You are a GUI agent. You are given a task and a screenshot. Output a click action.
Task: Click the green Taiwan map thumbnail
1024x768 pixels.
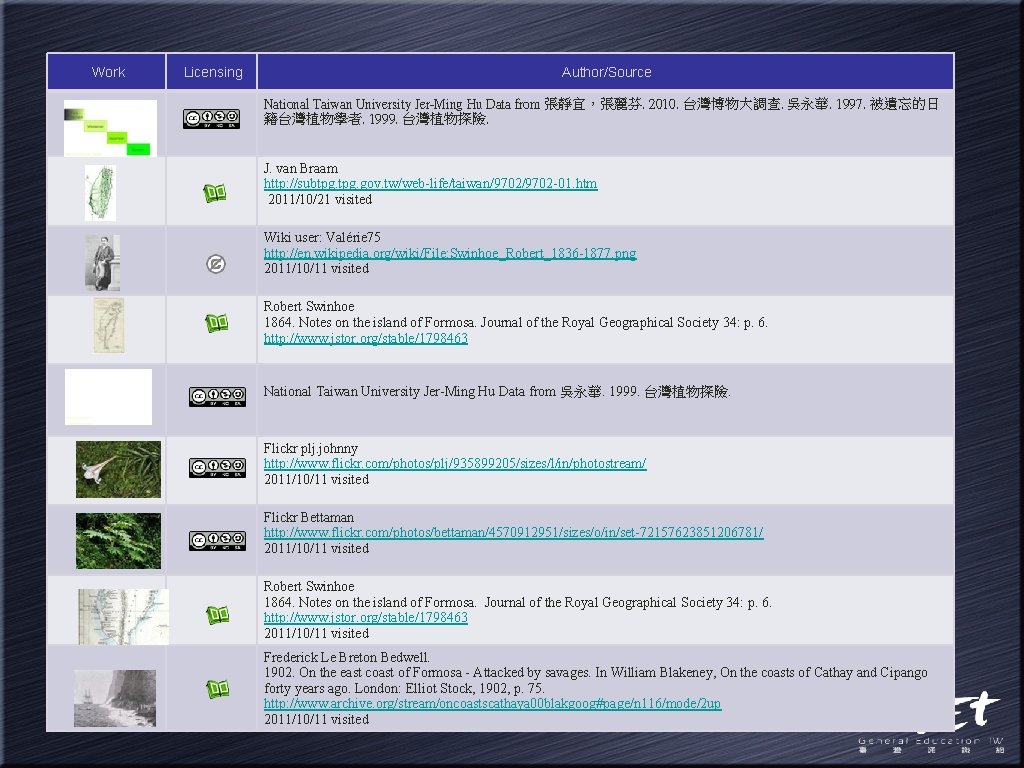pos(101,193)
